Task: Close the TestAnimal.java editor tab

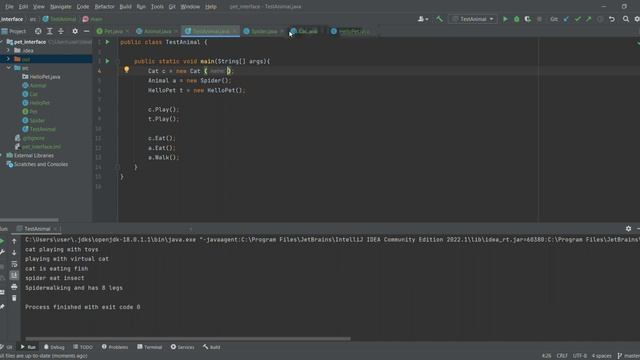Action: coord(235,31)
